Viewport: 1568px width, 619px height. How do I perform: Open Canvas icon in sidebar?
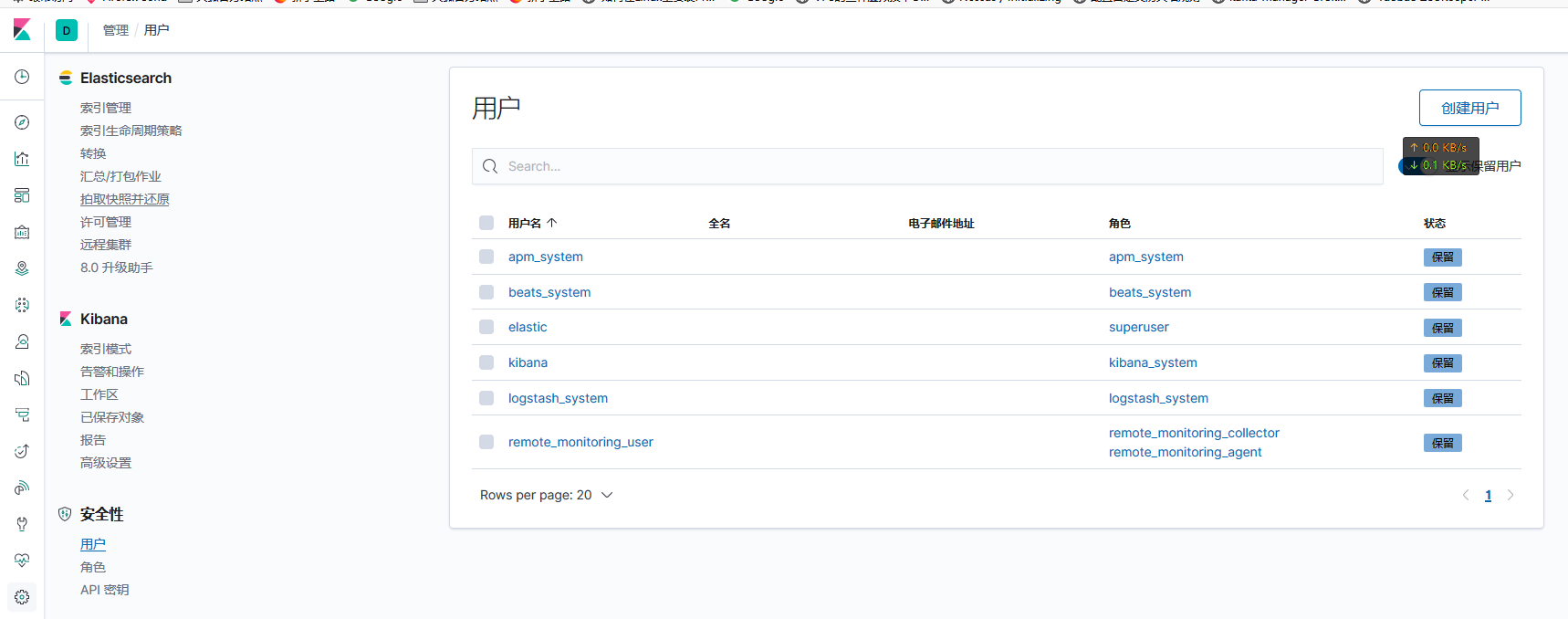22,232
